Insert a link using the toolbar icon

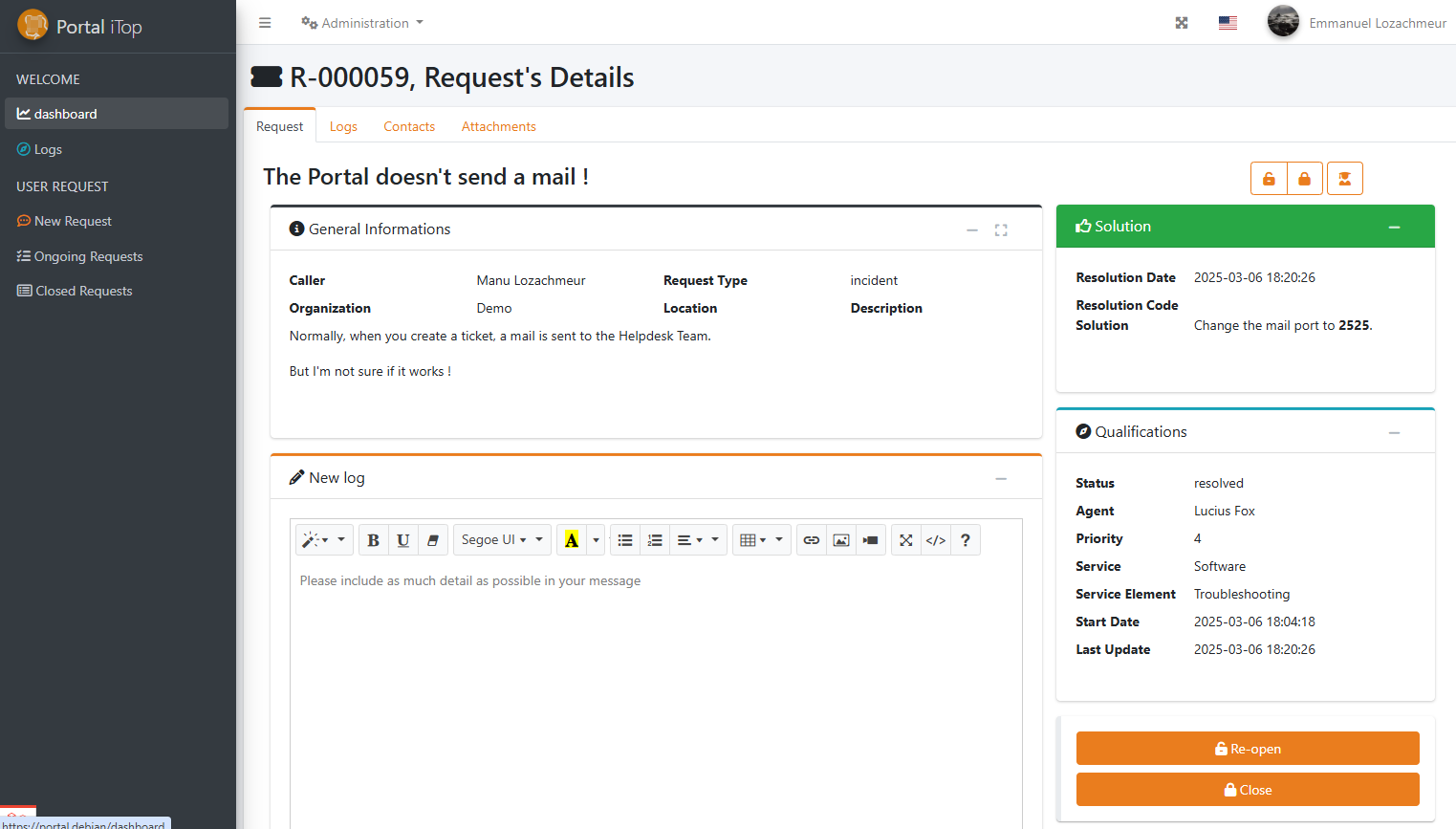(x=811, y=539)
